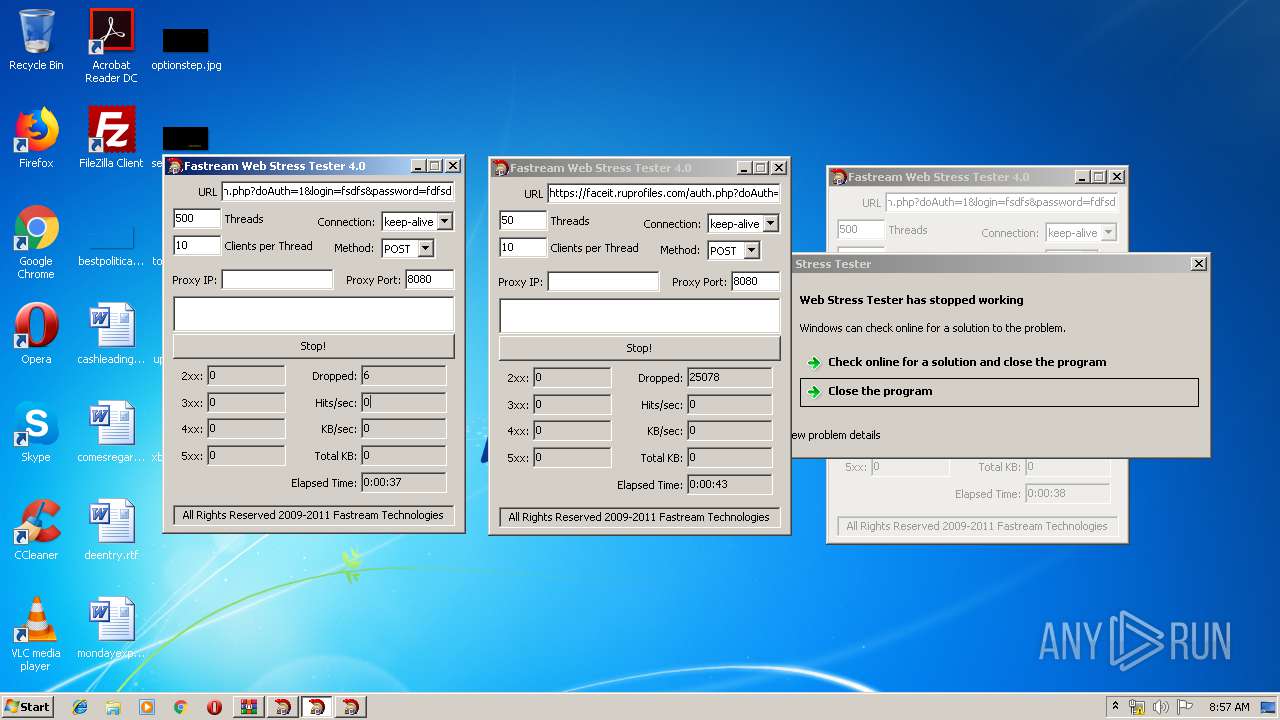Click the clock showing 8:57 AM
Viewport: 1280px width, 720px height.
1229,707
